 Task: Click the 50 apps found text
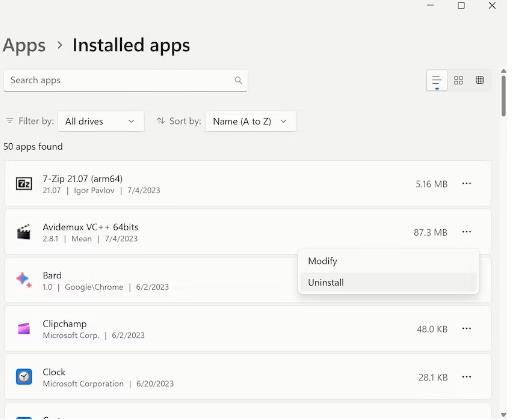point(33,147)
